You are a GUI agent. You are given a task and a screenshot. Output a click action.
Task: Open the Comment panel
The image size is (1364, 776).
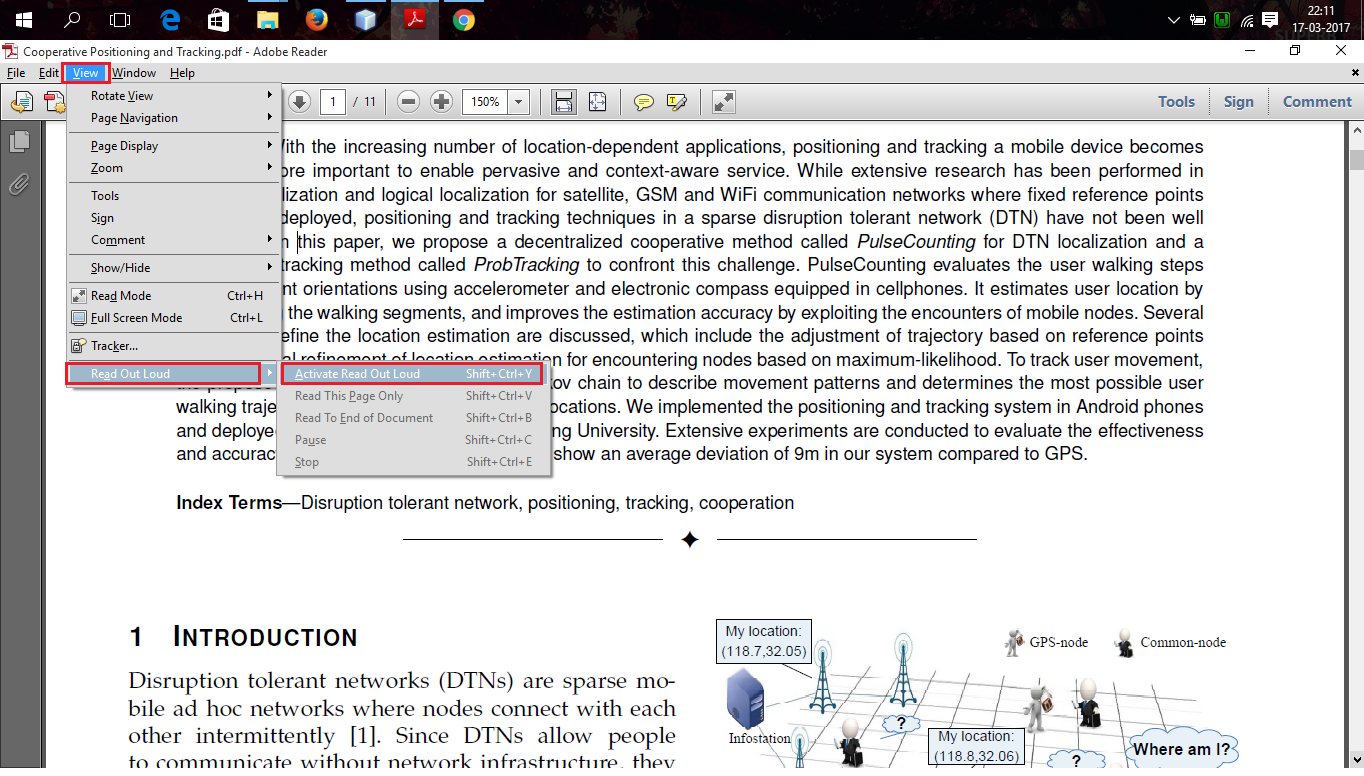[1317, 101]
